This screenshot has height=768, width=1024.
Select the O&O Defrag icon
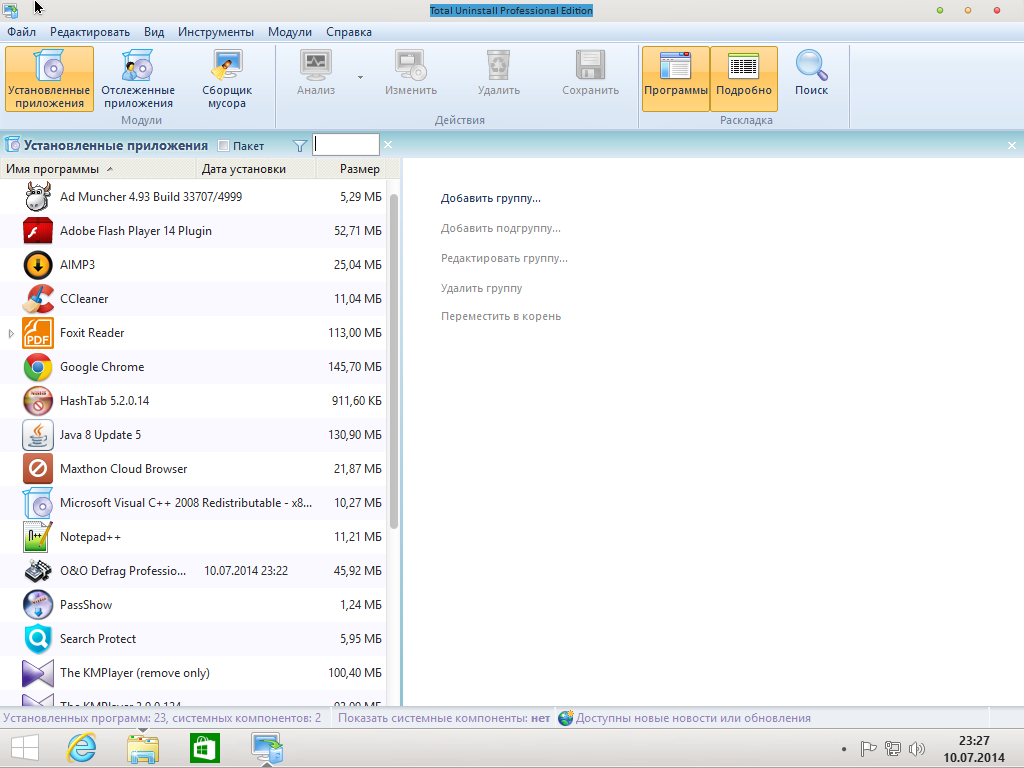(38, 571)
